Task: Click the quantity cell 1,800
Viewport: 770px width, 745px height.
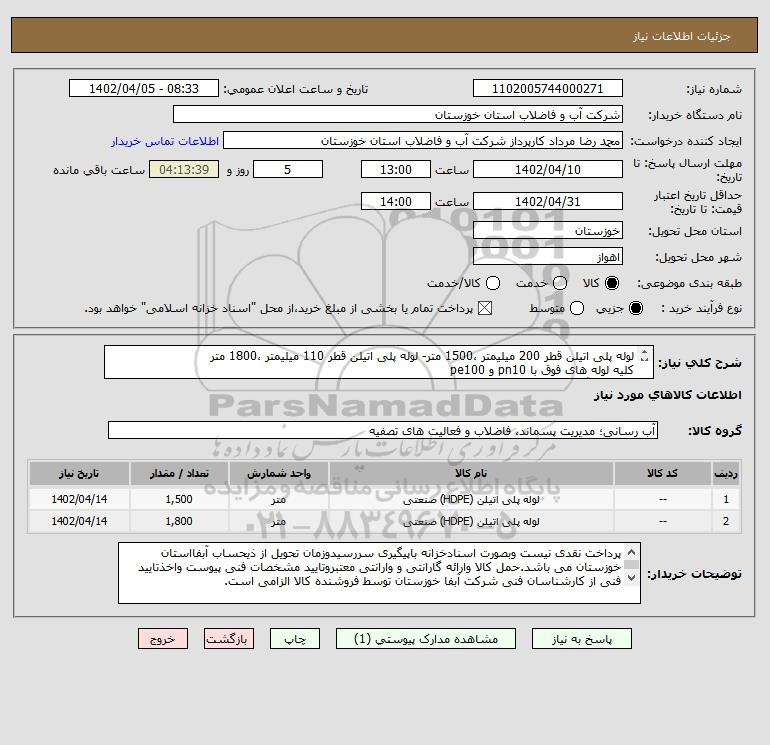Action: [x=179, y=521]
